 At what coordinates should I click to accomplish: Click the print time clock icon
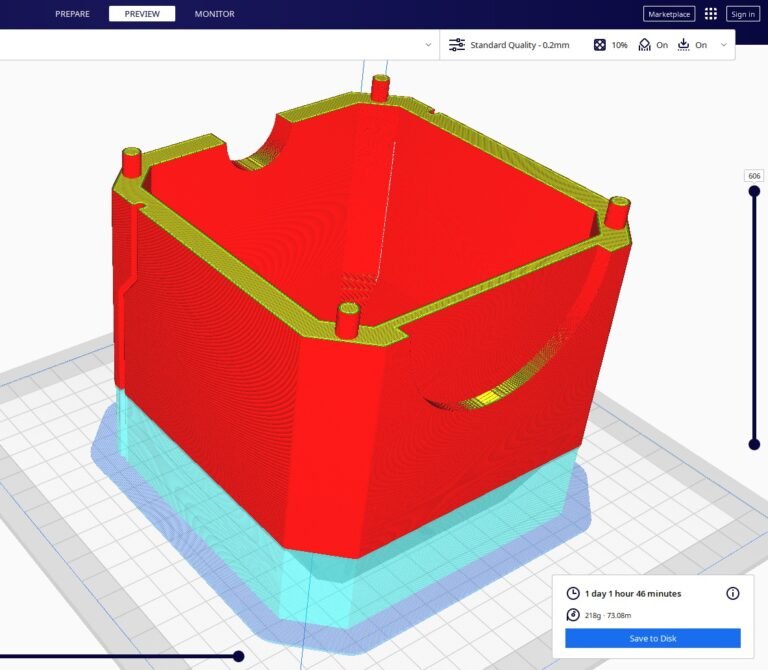pos(573,594)
